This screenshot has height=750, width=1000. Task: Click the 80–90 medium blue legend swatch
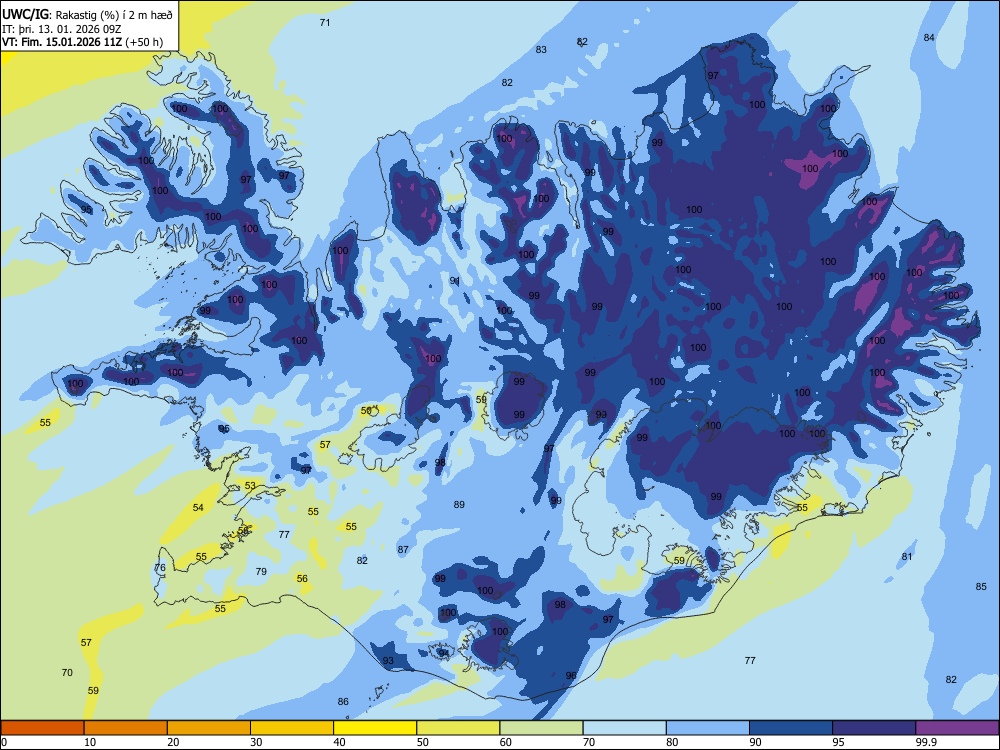(x=708, y=728)
